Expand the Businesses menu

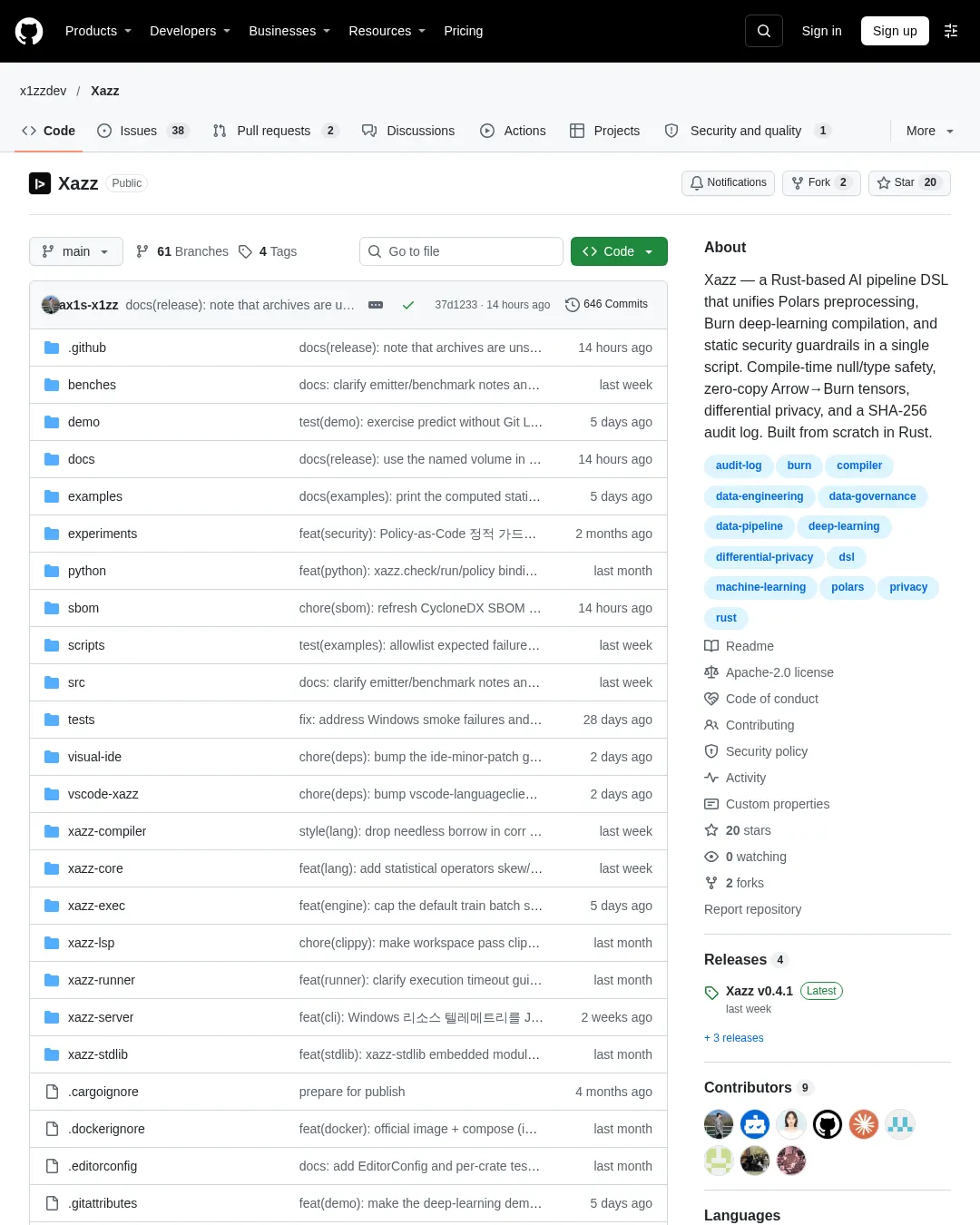[x=289, y=31]
